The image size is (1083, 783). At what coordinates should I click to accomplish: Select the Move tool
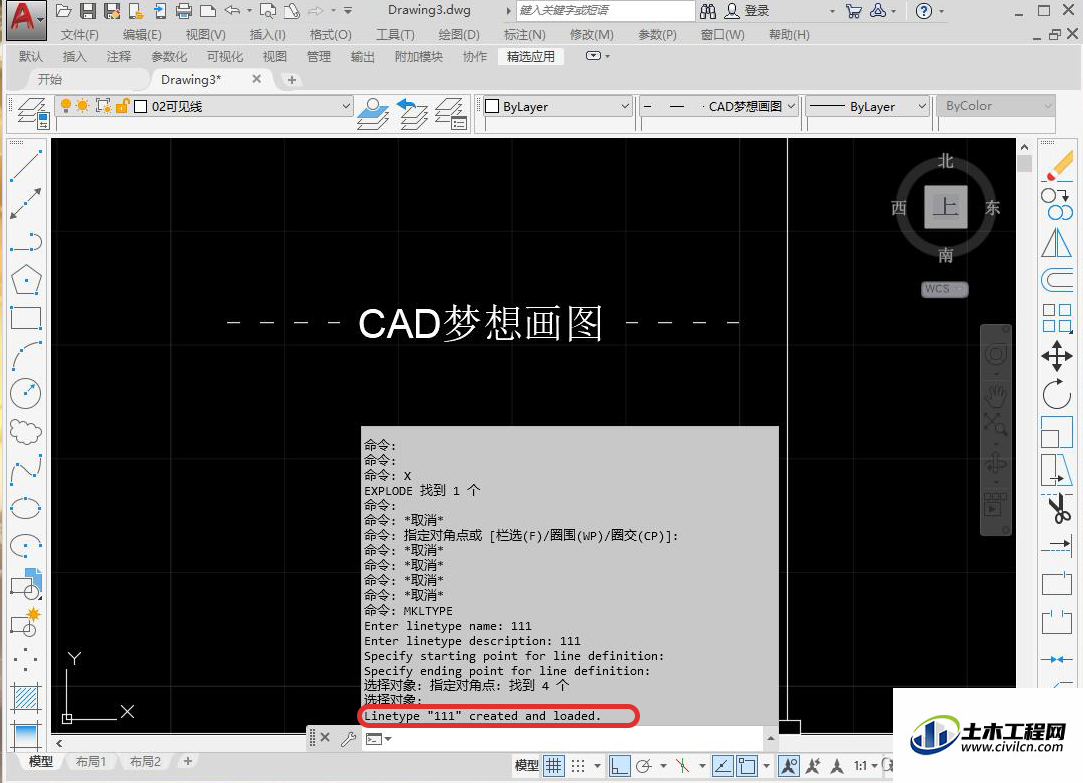1057,356
